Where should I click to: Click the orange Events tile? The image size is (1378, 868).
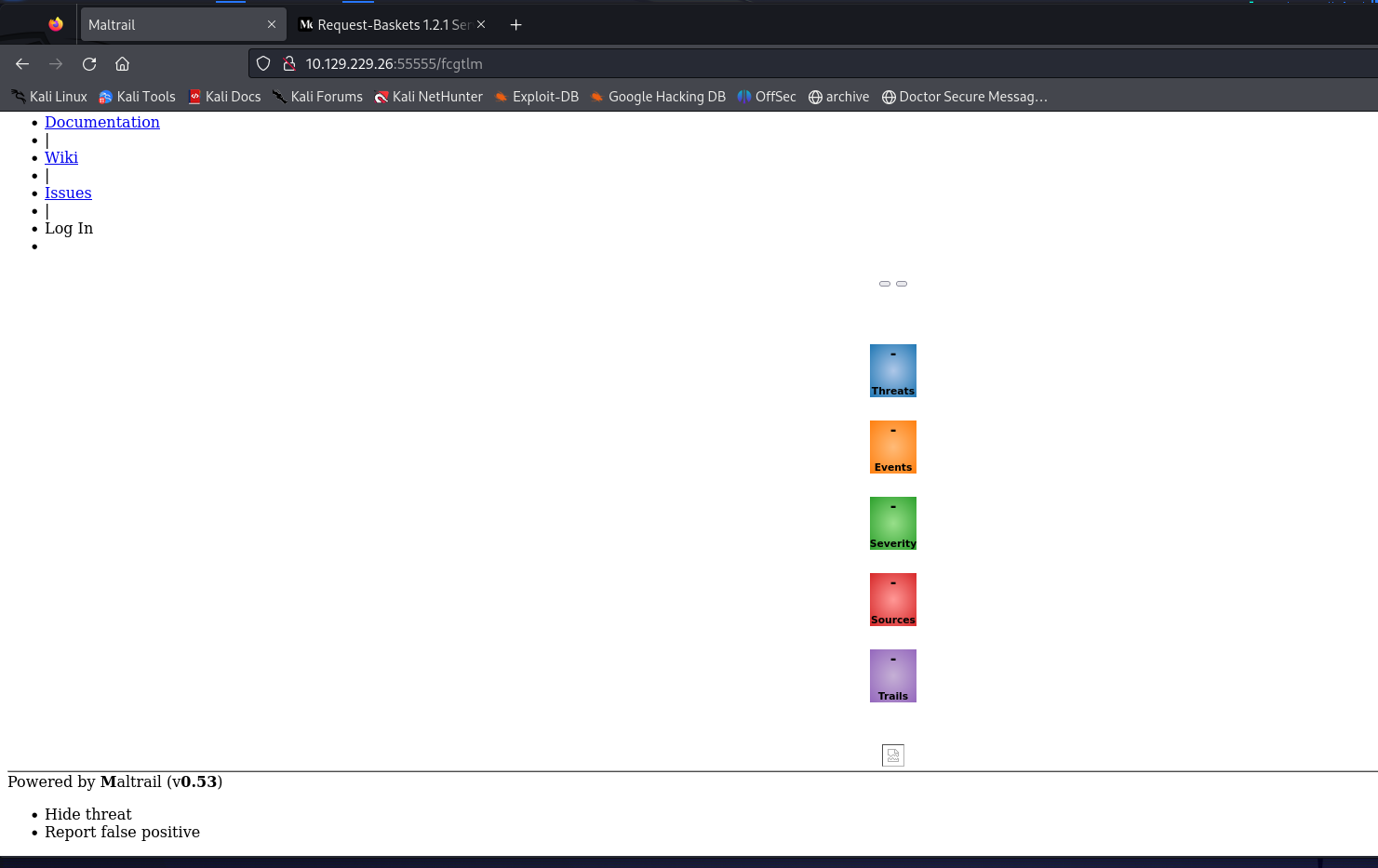coord(892,447)
